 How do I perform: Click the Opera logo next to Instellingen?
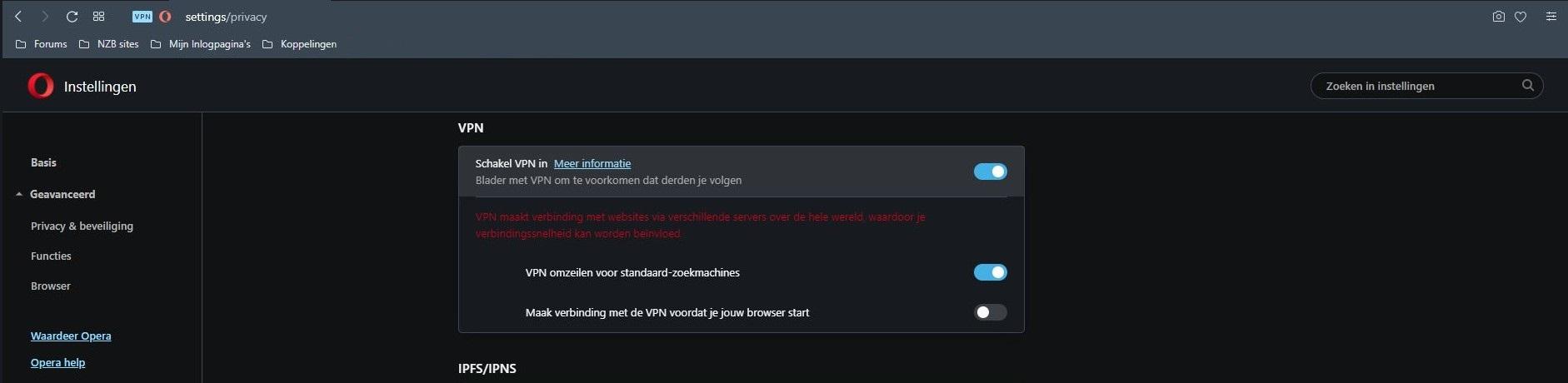(x=41, y=86)
